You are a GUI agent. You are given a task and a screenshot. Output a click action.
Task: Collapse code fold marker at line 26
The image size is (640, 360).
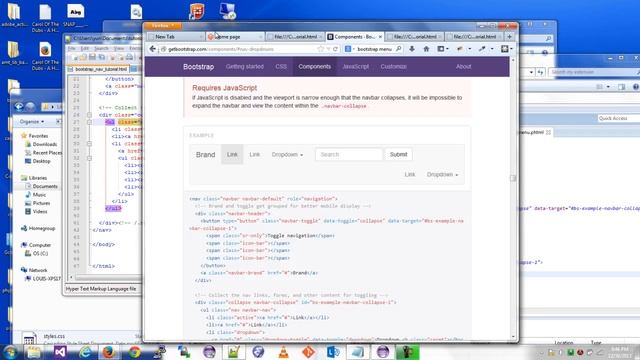coord(89,115)
